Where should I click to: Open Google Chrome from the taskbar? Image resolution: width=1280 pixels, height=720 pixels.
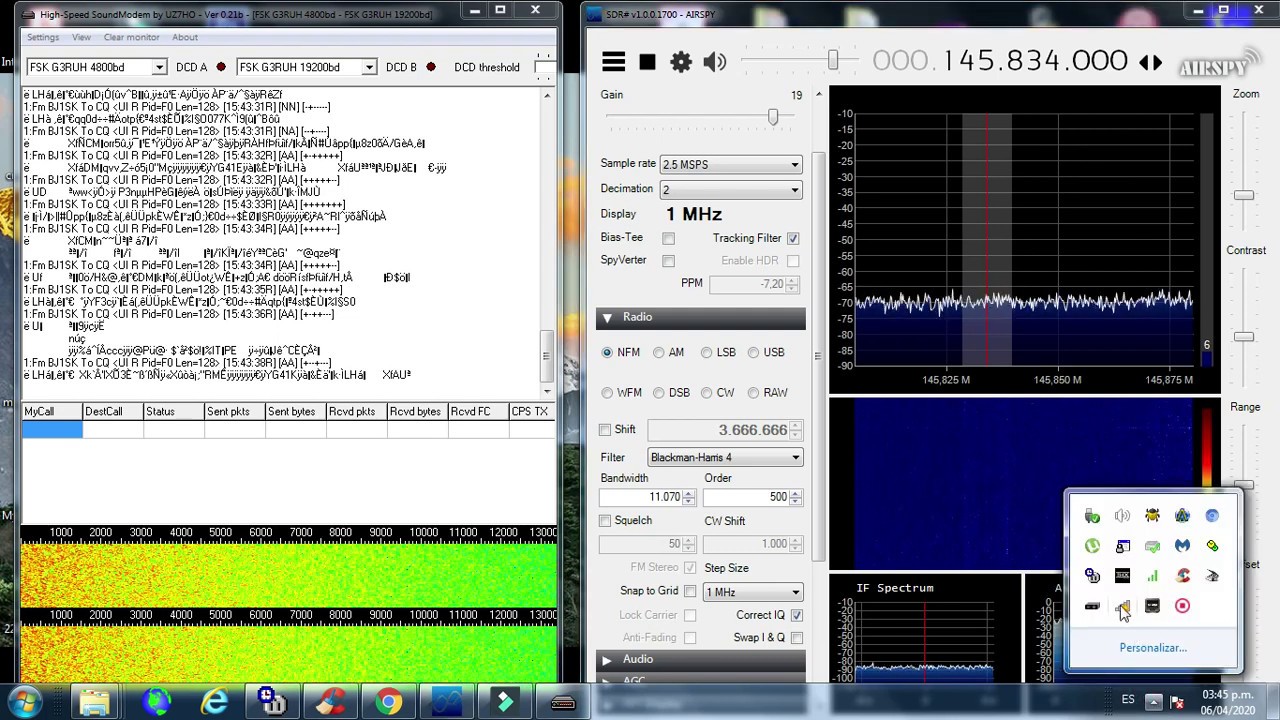pyautogui.click(x=389, y=702)
